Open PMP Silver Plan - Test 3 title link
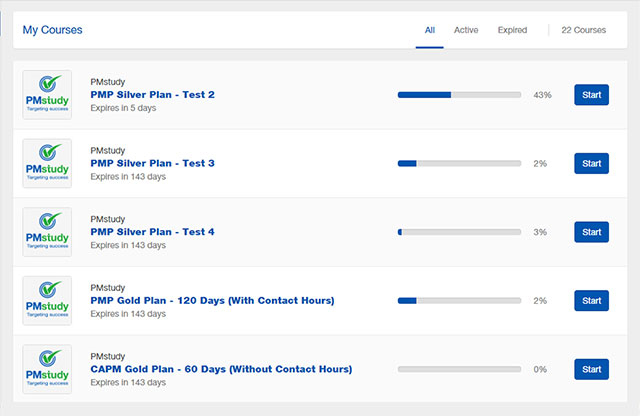This screenshot has width=640, height=416. point(153,163)
